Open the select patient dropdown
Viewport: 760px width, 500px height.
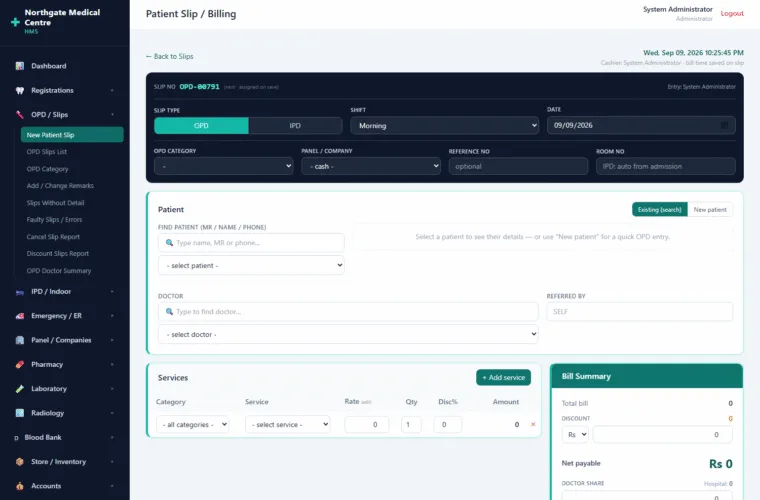pos(251,266)
